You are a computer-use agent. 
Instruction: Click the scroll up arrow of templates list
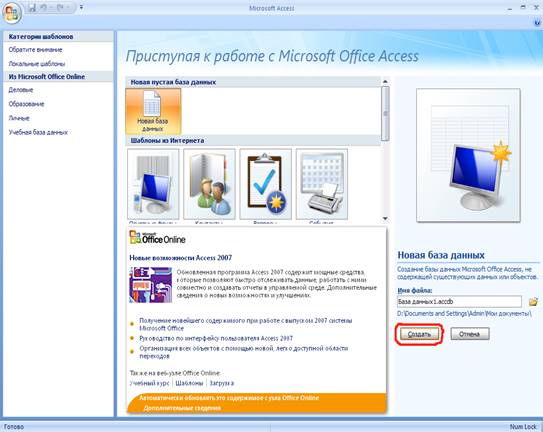[385, 81]
